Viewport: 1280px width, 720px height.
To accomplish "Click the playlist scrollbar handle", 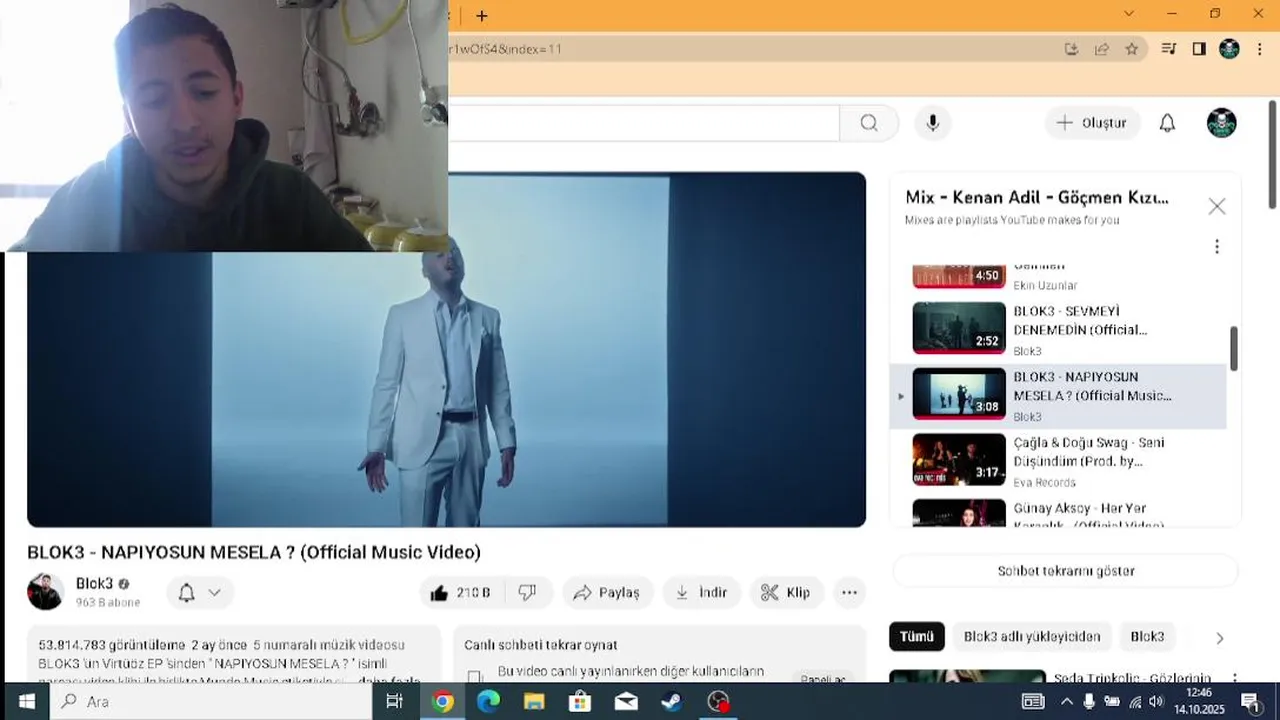I will click(x=1234, y=349).
